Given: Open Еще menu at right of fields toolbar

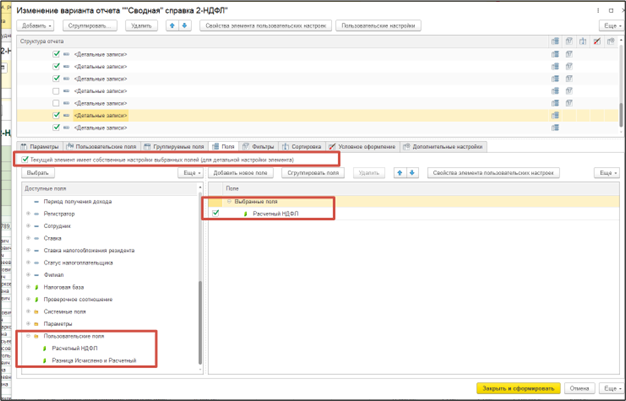Looking at the screenshot, I should pos(607,173).
